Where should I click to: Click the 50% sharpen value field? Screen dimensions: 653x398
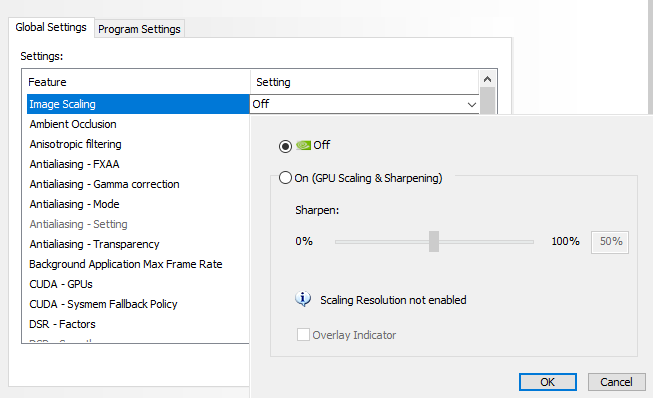tap(610, 242)
